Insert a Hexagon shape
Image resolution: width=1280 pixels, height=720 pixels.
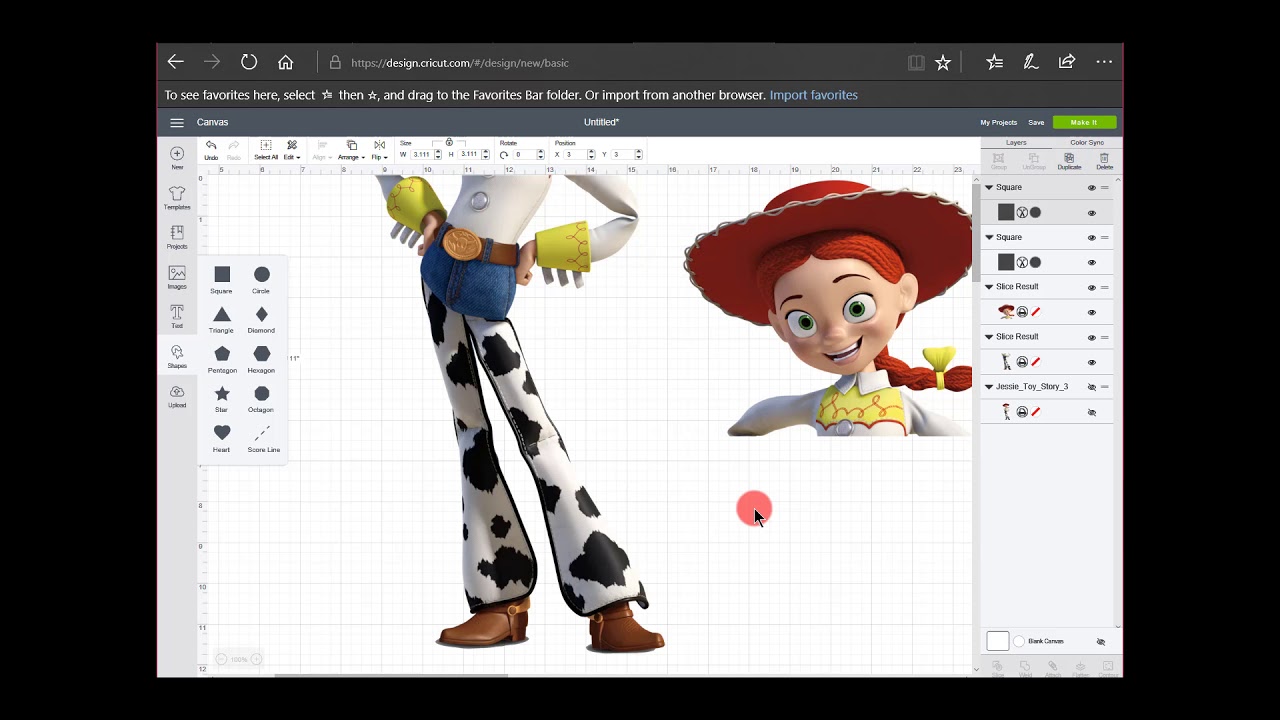click(261, 360)
